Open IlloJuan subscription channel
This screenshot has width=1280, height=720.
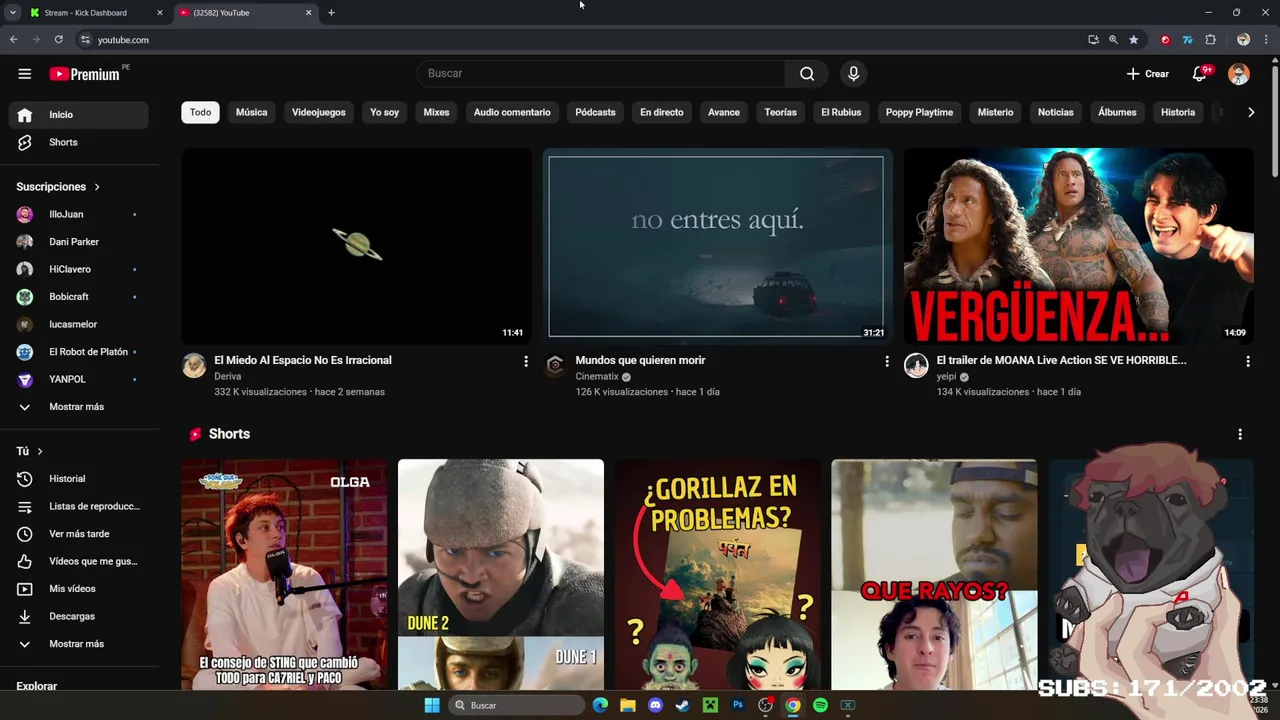pos(80,214)
